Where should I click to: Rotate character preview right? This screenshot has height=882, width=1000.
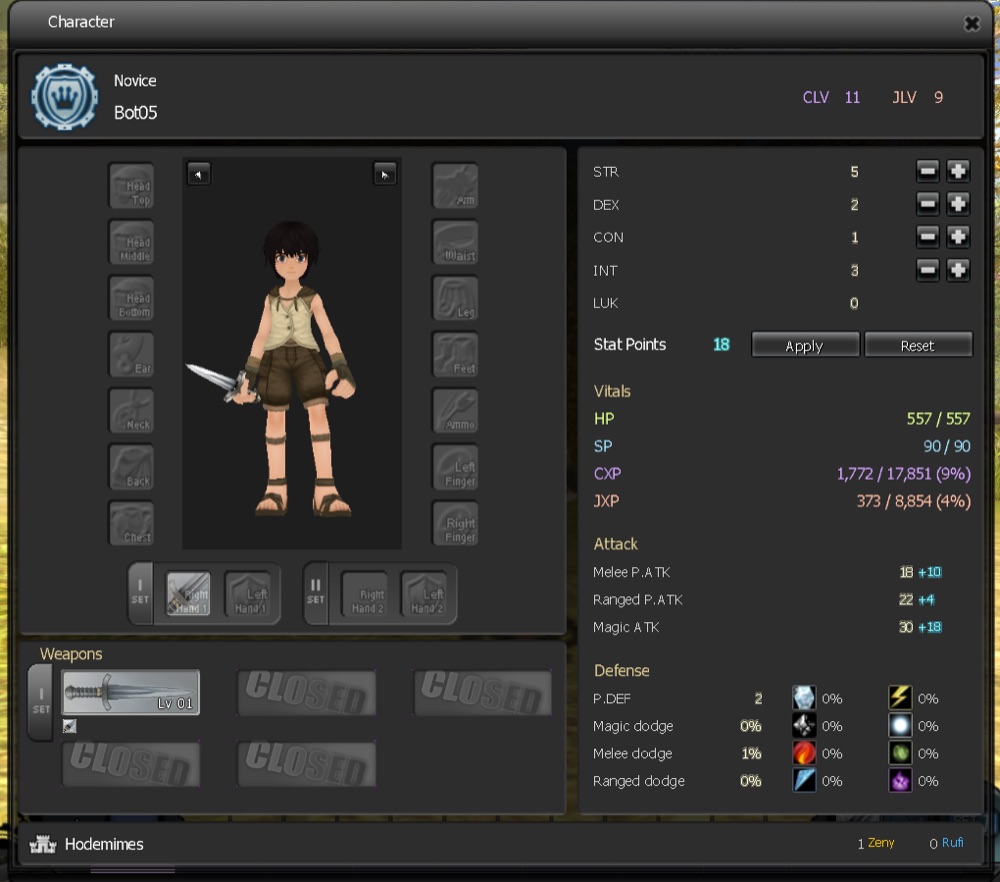(x=385, y=174)
